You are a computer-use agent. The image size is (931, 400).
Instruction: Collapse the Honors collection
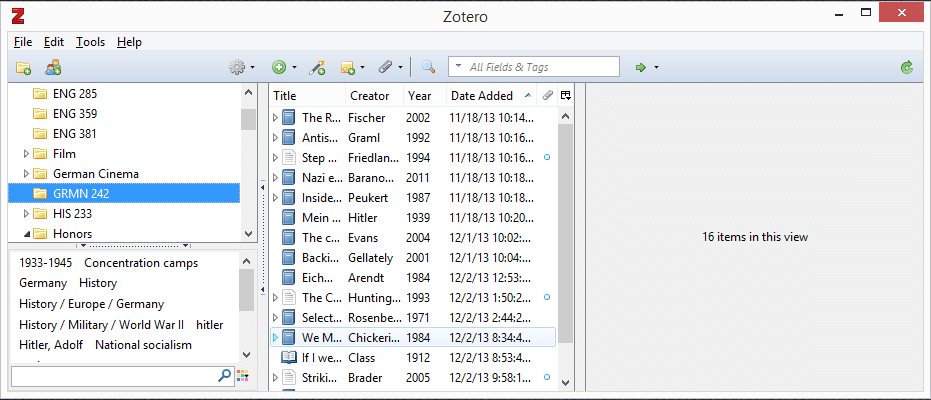[26, 234]
